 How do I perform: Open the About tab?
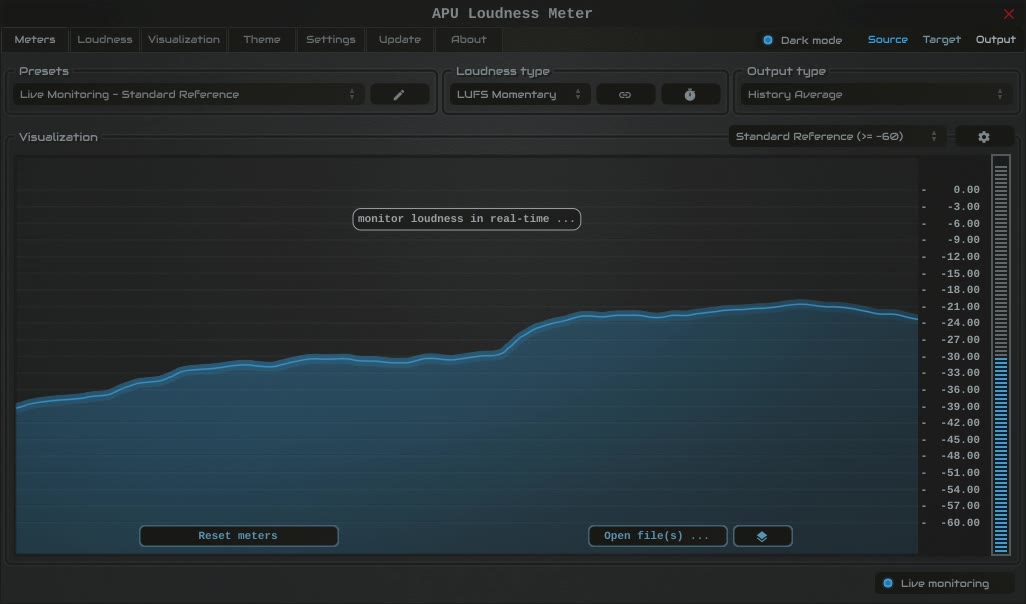coord(469,39)
